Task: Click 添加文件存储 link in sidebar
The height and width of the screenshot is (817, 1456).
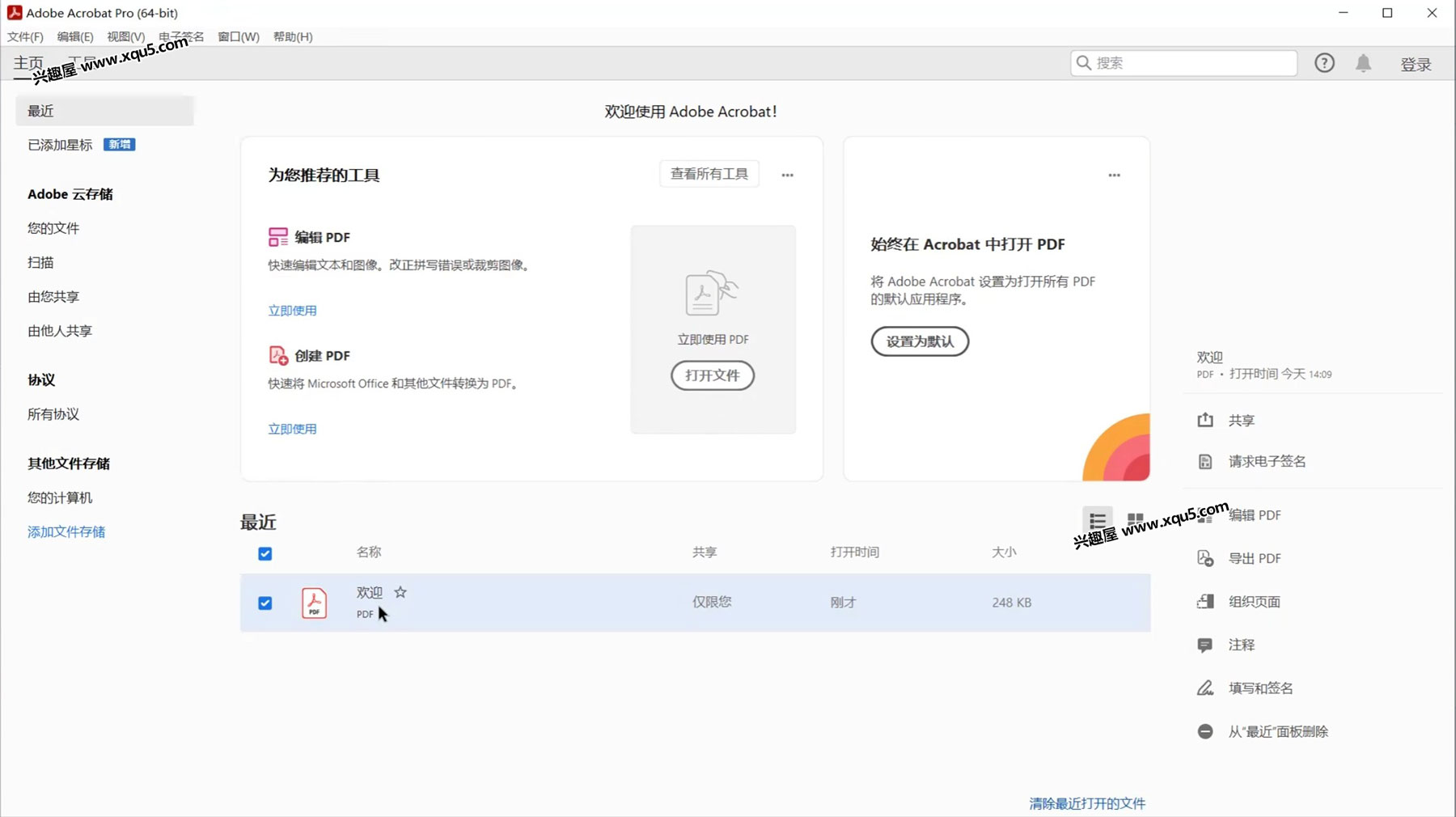Action: 66,531
